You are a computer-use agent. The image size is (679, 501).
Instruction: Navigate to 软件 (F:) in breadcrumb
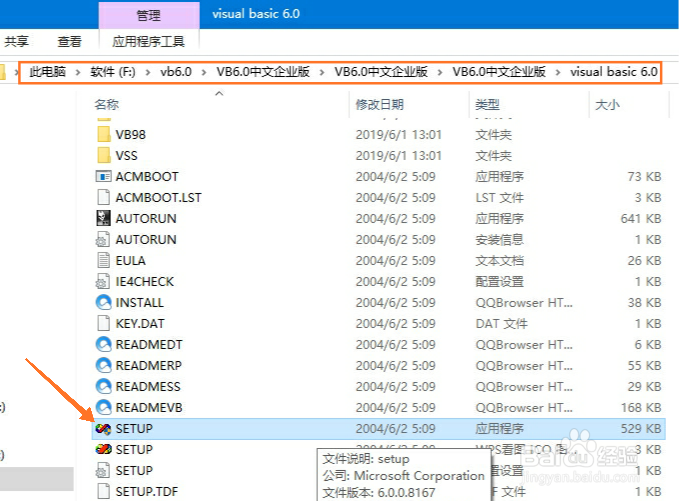pos(113,72)
